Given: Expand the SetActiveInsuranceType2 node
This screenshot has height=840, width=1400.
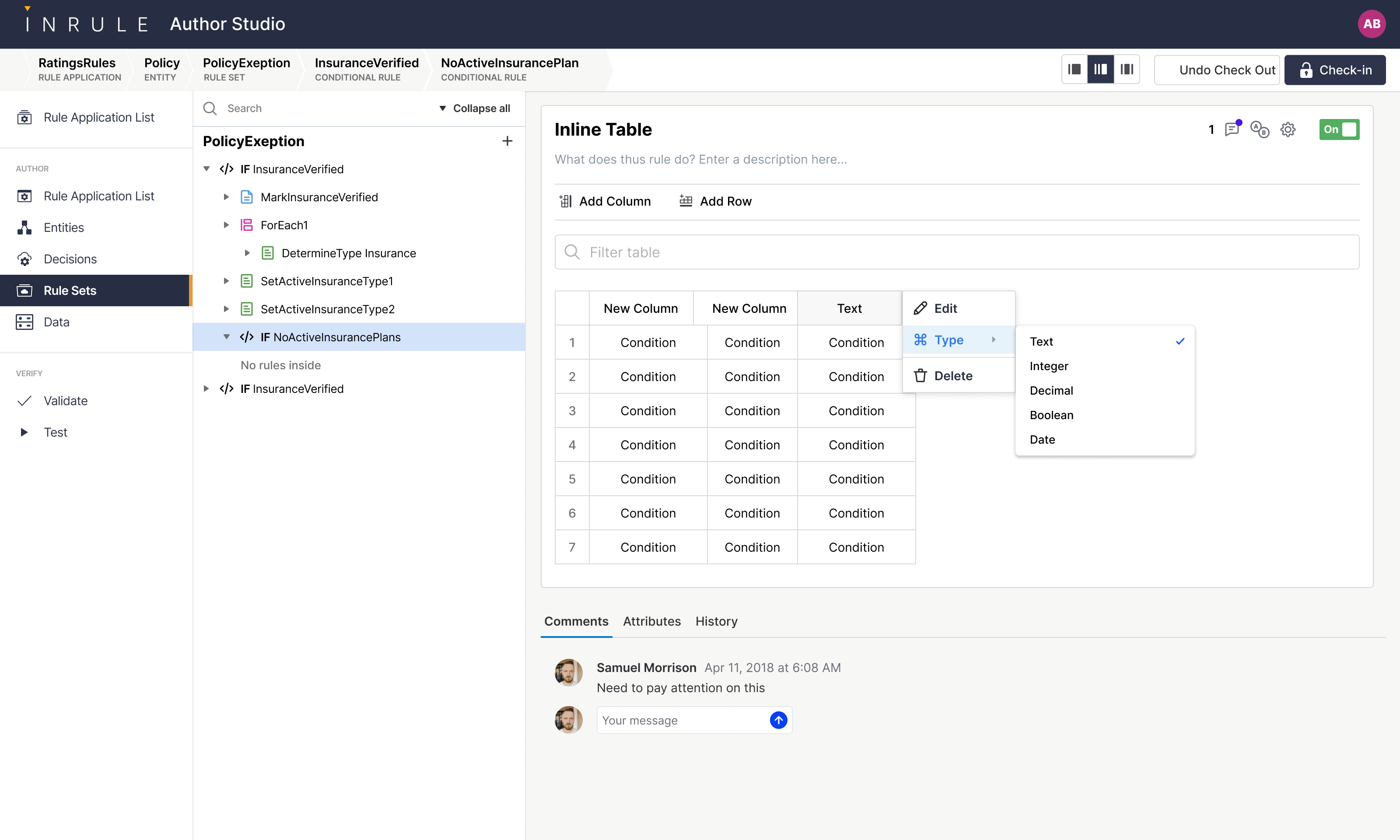Looking at the screenshot, I should click(226, 309).
